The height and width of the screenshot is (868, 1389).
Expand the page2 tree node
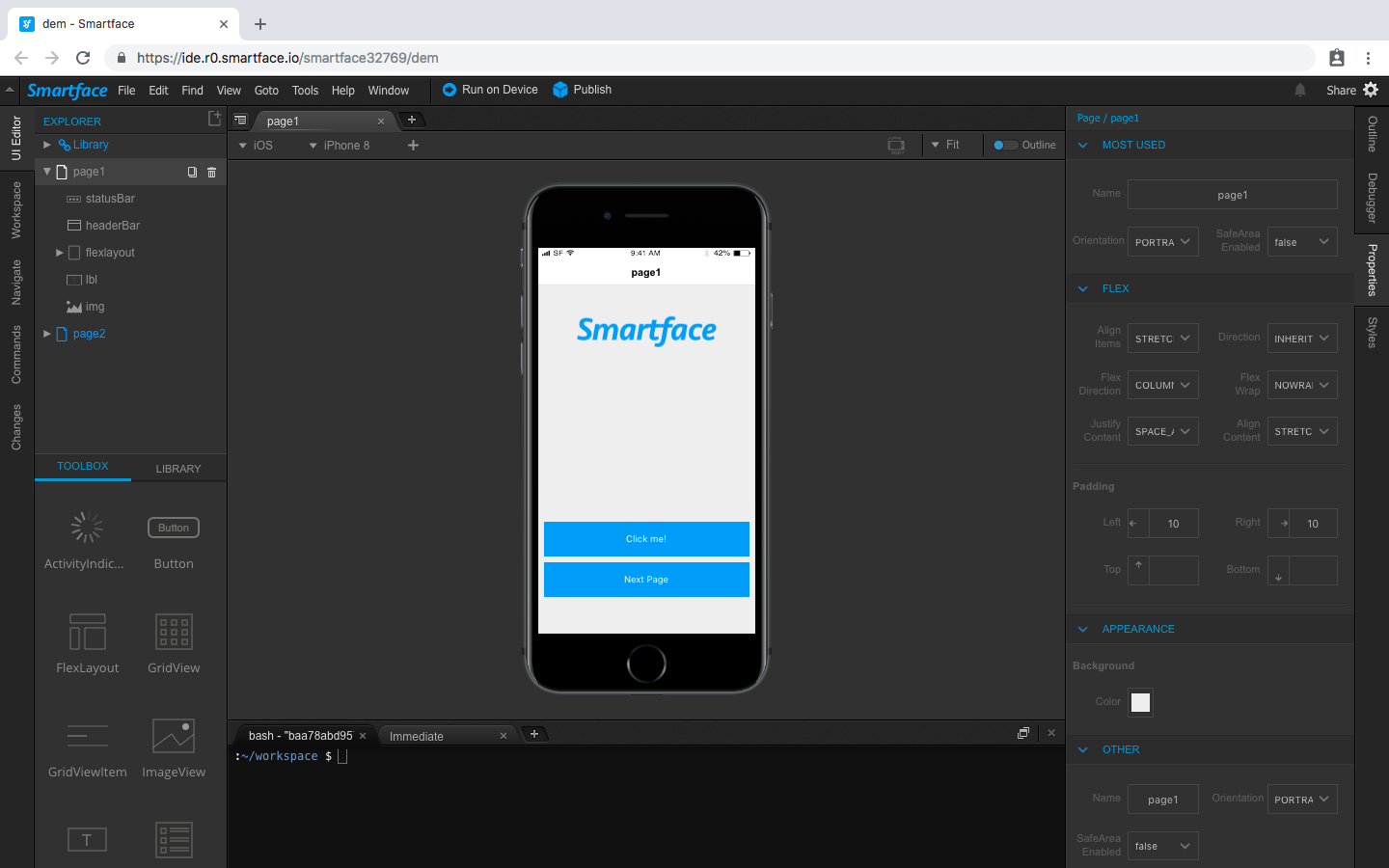click(46, 334)
